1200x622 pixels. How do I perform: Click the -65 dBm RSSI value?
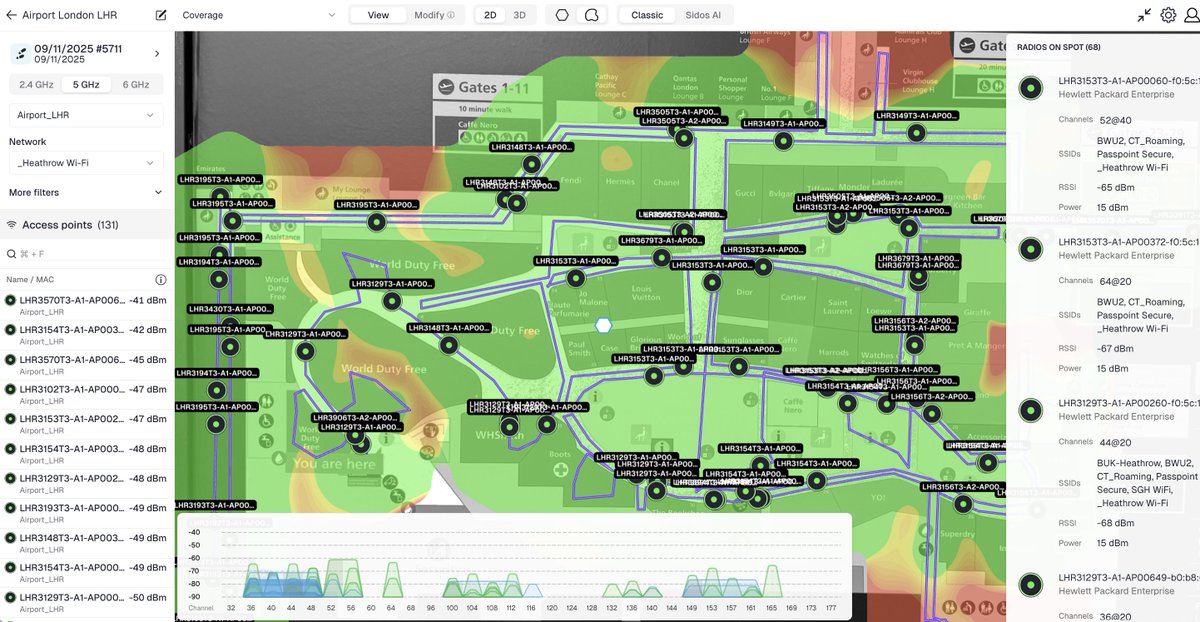(1116, 187)
